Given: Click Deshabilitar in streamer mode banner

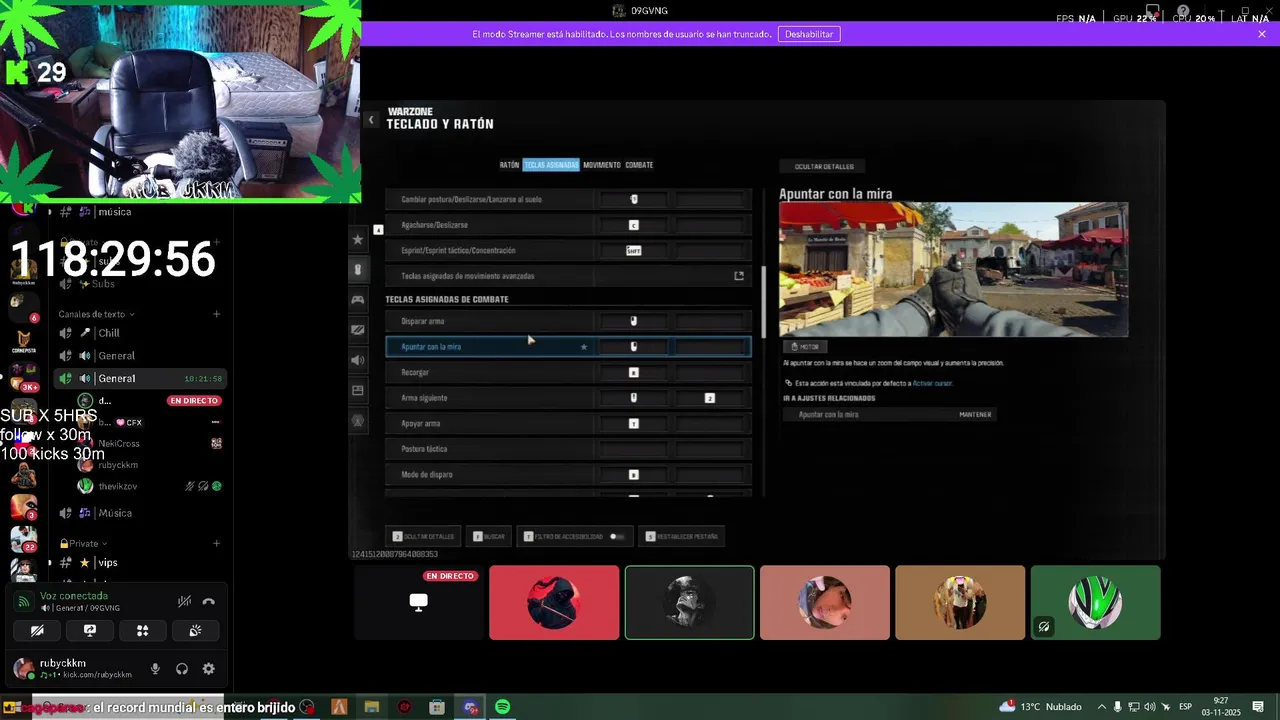Looking at the screenshot, I should click(x=809, y=34).
